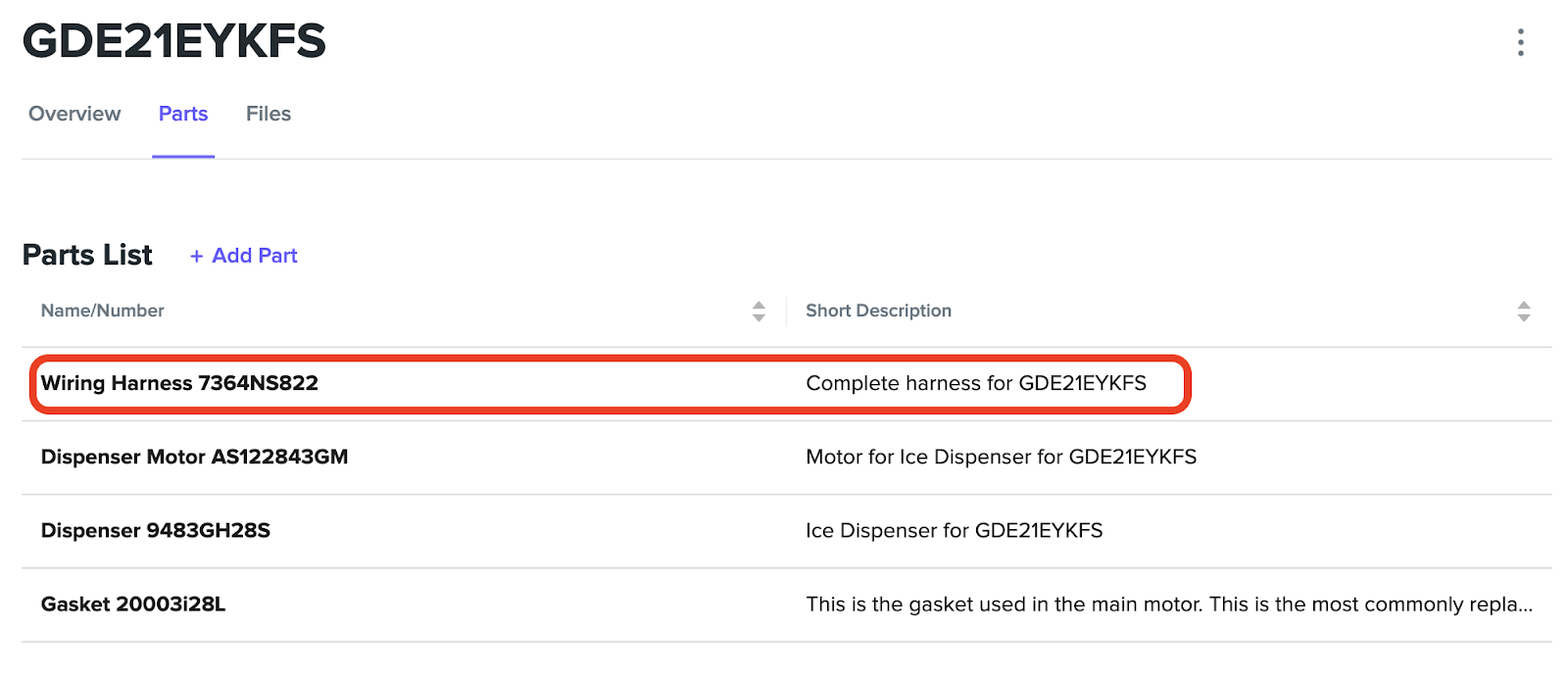Open Wiring Harness 7364NS822 part
This screenshot has height=677, width=1568.
179,383
